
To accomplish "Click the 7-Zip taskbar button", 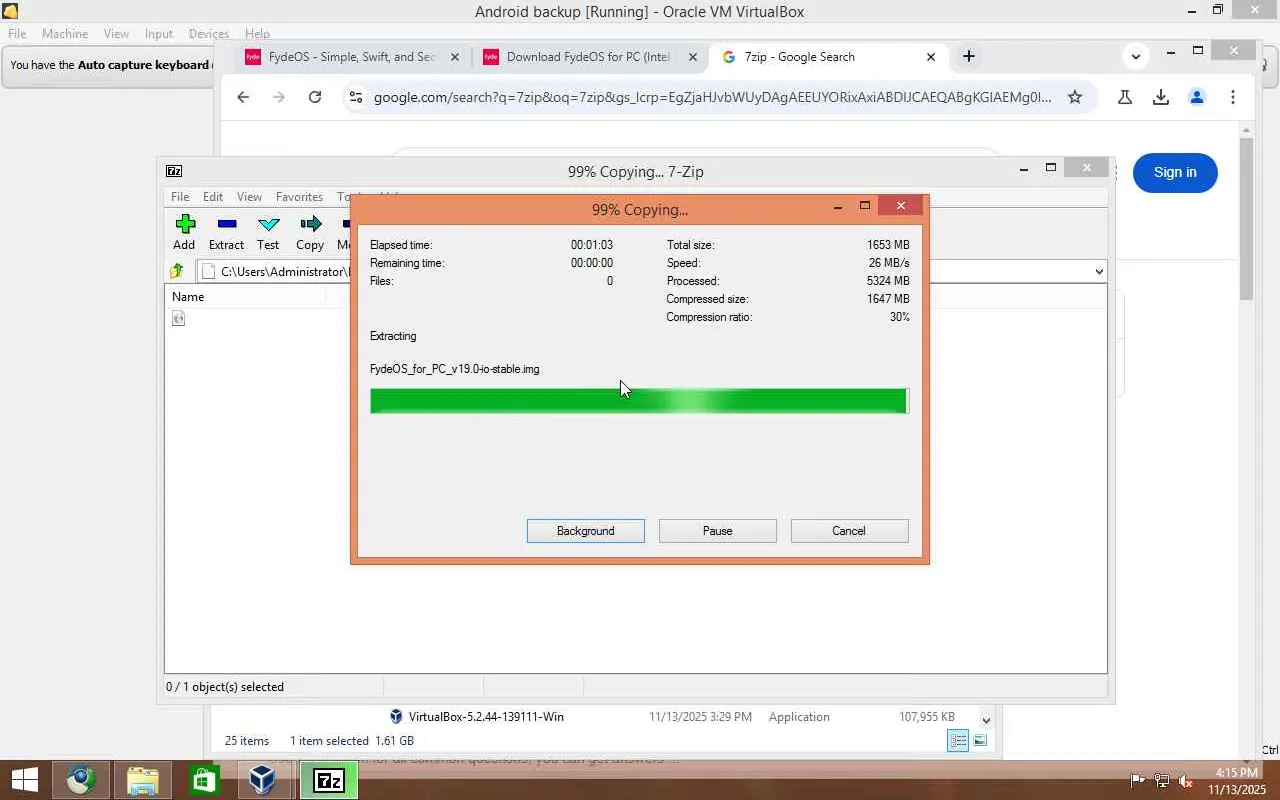I will tap(329, 780).
